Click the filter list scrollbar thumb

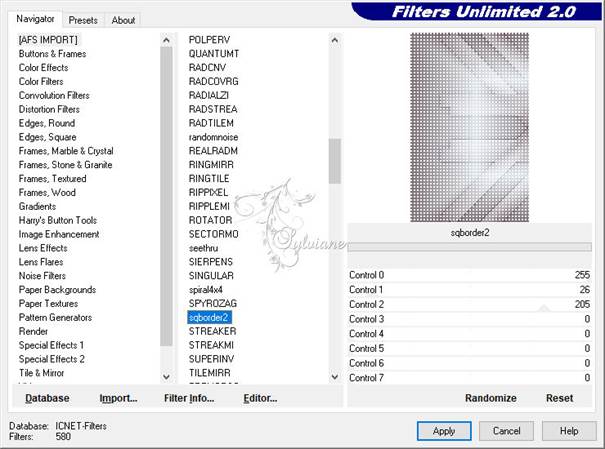pyautogui.click(x=335, y=161)
